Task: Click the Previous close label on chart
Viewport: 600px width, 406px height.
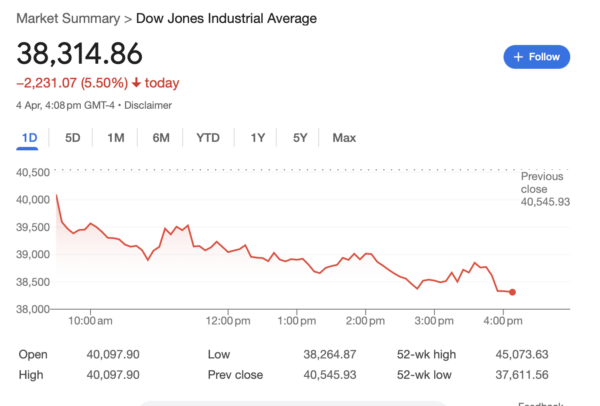Action: [544, 182]
